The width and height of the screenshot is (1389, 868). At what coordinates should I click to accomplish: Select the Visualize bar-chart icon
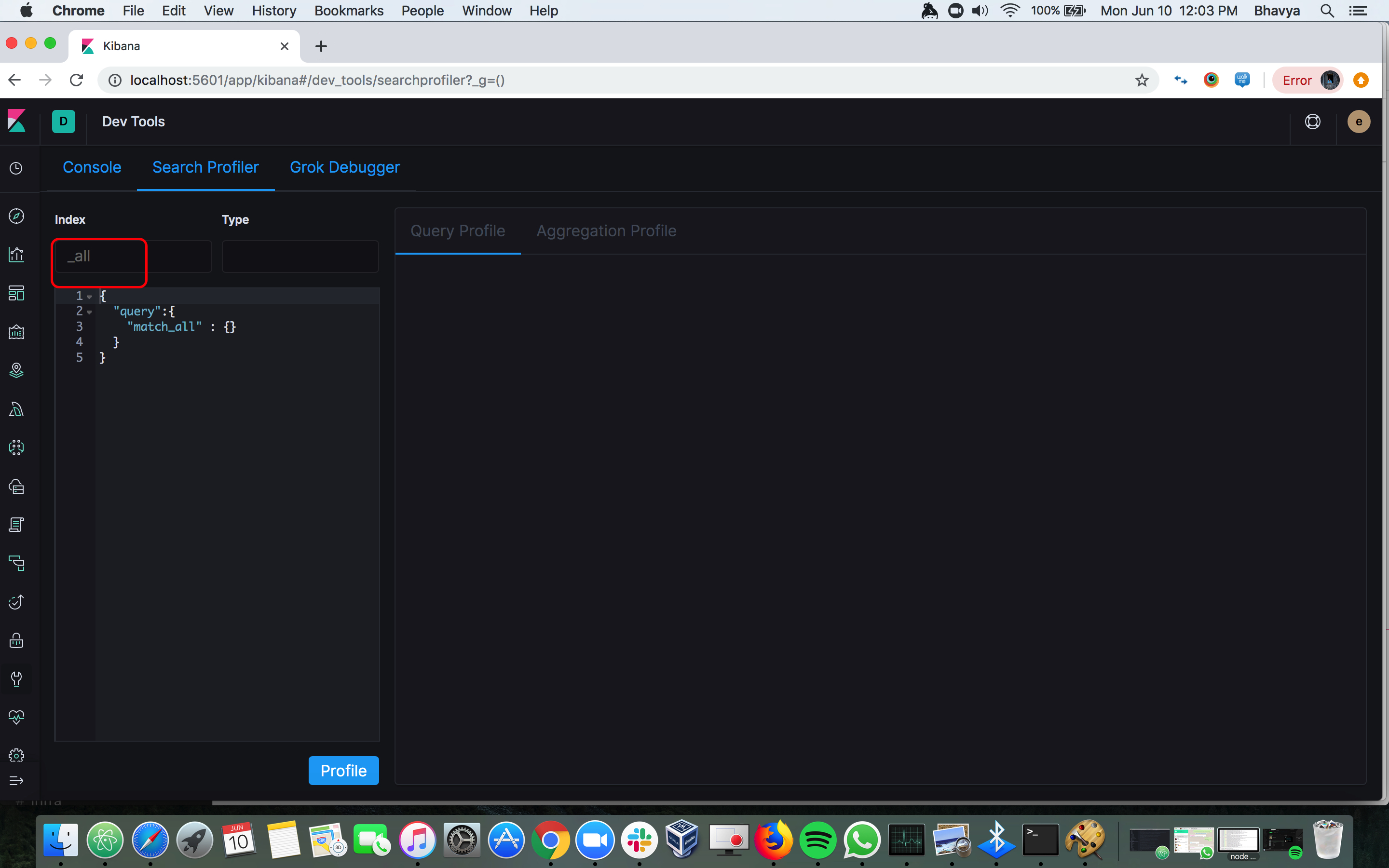point(17,254)
